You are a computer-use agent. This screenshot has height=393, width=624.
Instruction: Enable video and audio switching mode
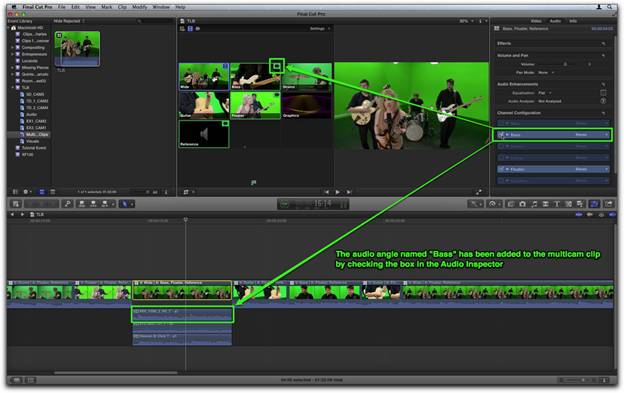pyautogui.click(x=183, y=29)
